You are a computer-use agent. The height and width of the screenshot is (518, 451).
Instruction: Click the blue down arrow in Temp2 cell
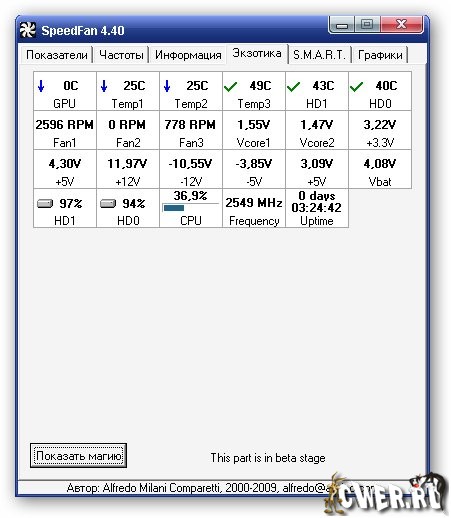(x=167, y=86)
